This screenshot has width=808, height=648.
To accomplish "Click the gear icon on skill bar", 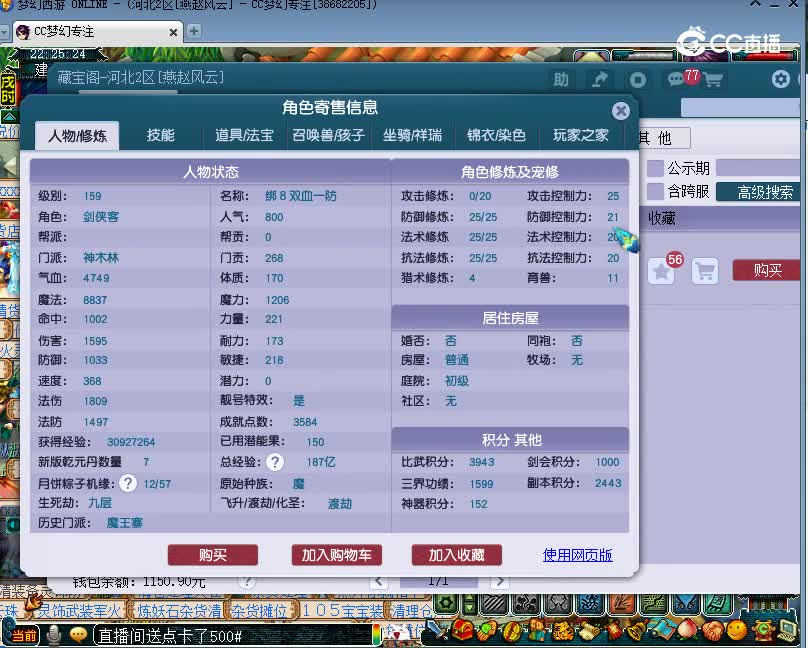I will (446, 603).
